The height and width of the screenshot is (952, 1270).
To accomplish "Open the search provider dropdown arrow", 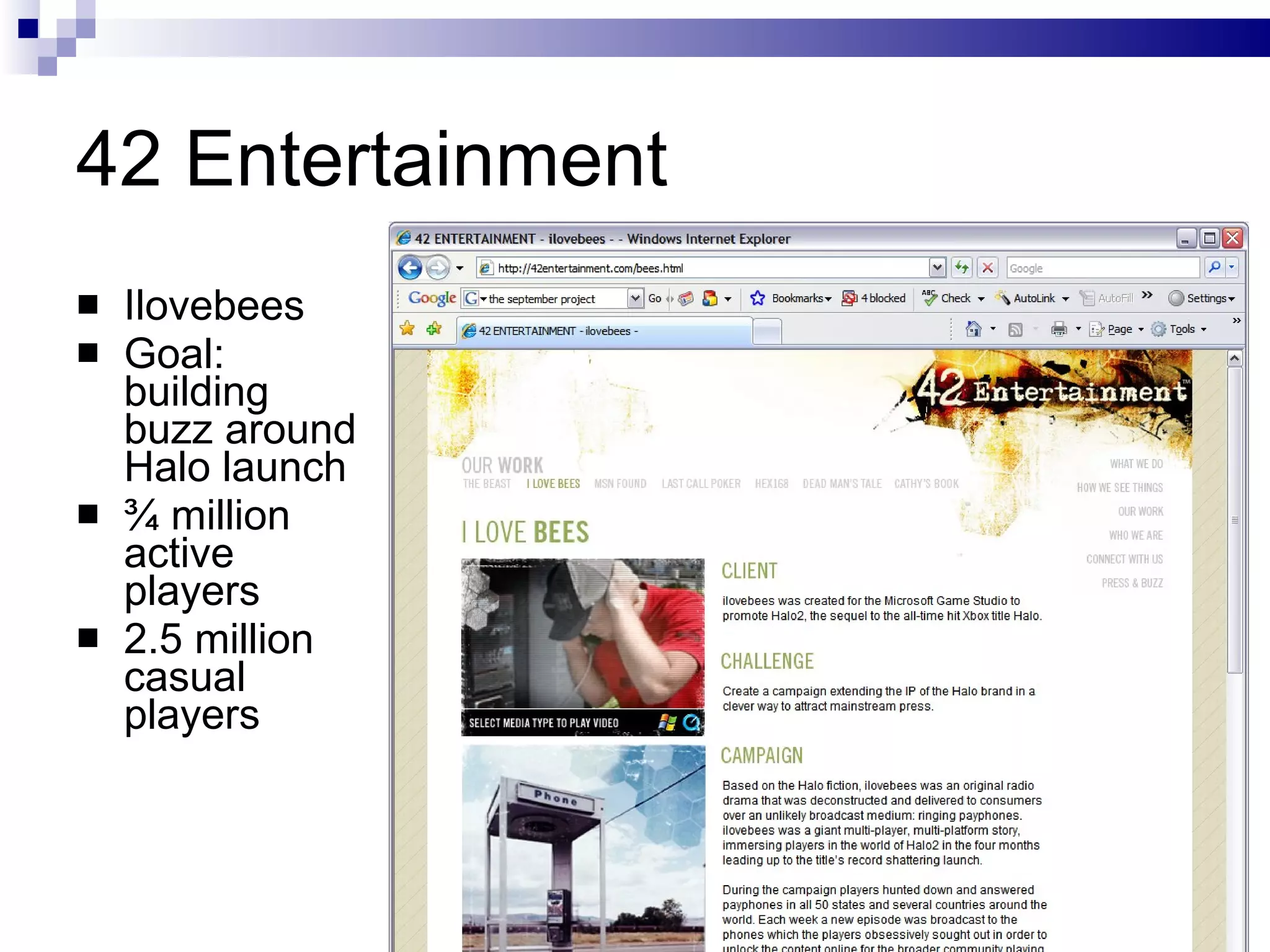I will coord(1232,268).
